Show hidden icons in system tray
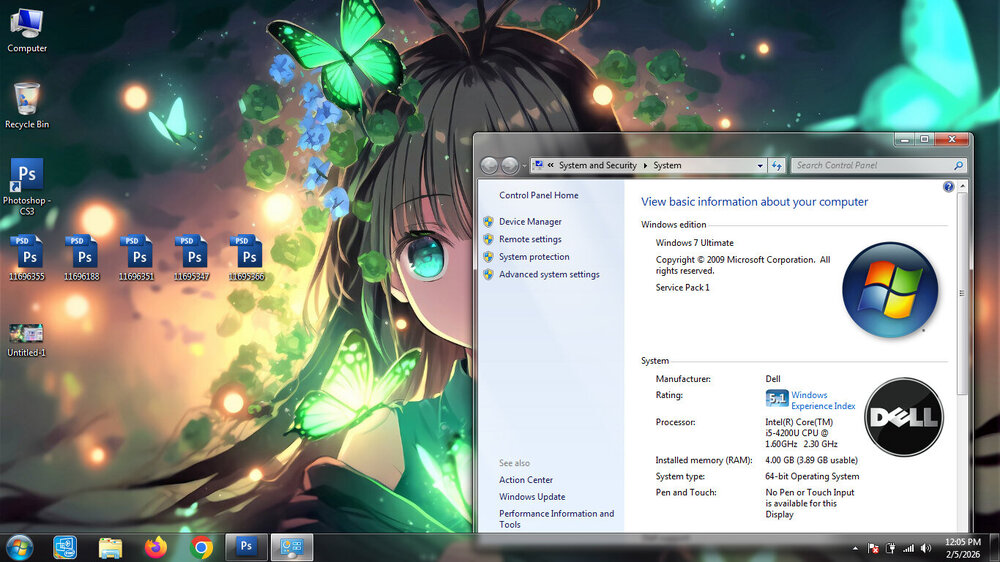This screenshot has width=1000, height=562. [x=856, y=548]
